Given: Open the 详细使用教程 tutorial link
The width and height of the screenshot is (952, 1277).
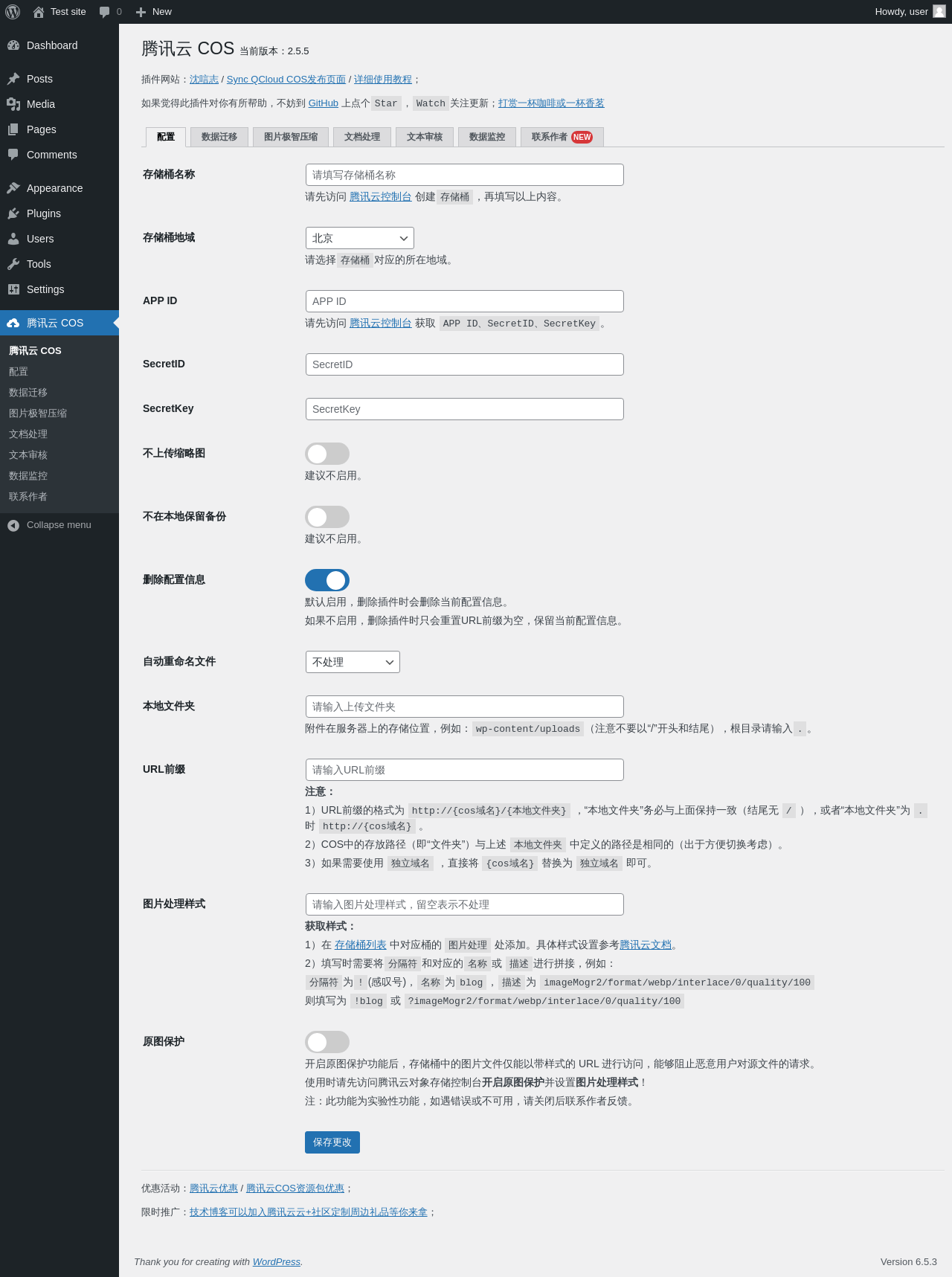Looking at the screenshot, I should tap(383, 80).
